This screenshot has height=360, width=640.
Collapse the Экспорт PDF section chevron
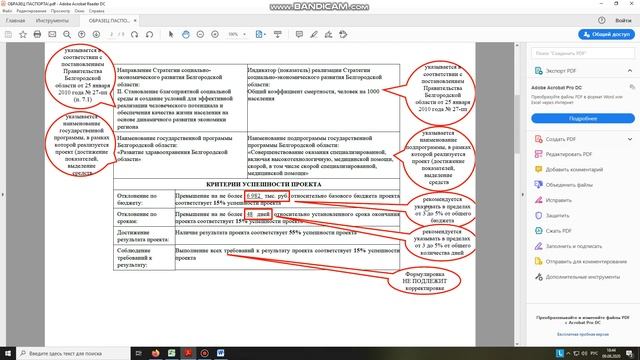pos(630,71)
